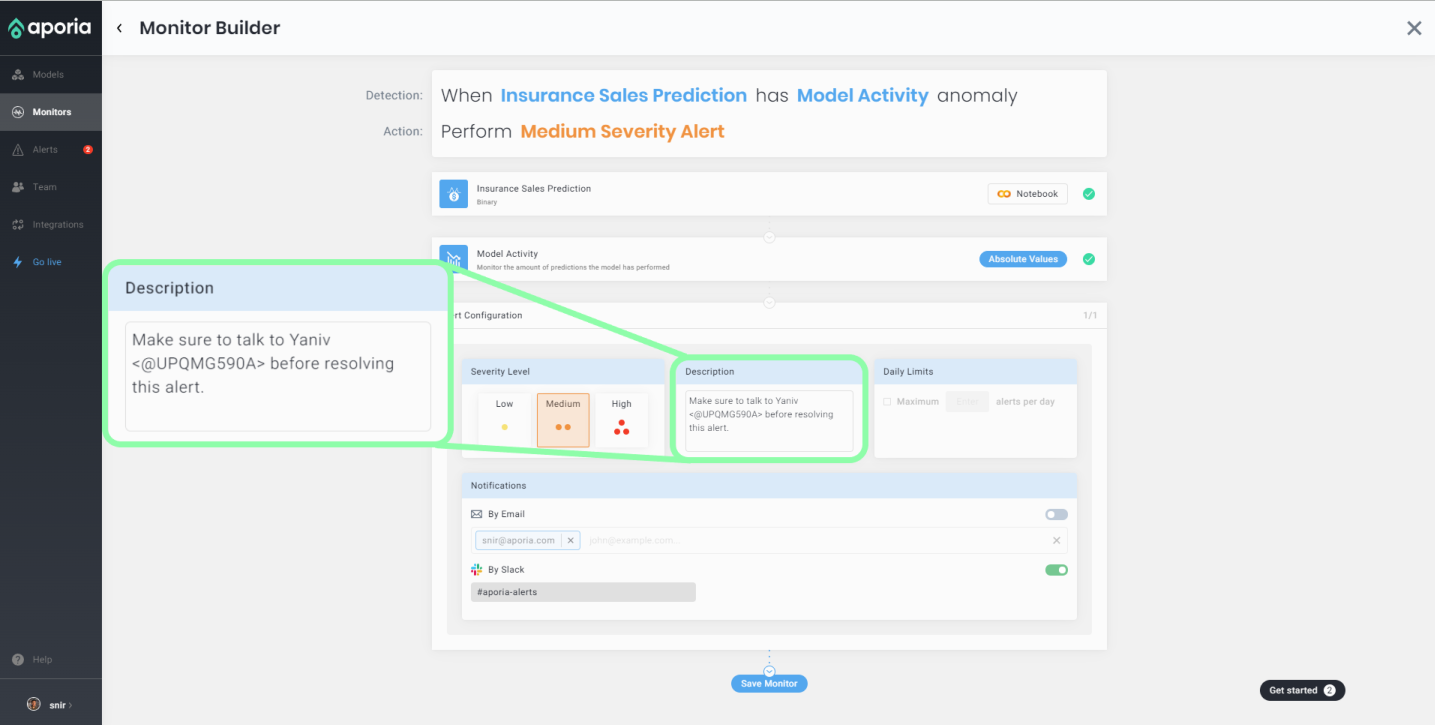The width and height of the screenshot is (1435, 725).
Task: Click the Help question mark icon
Action: 18,660
